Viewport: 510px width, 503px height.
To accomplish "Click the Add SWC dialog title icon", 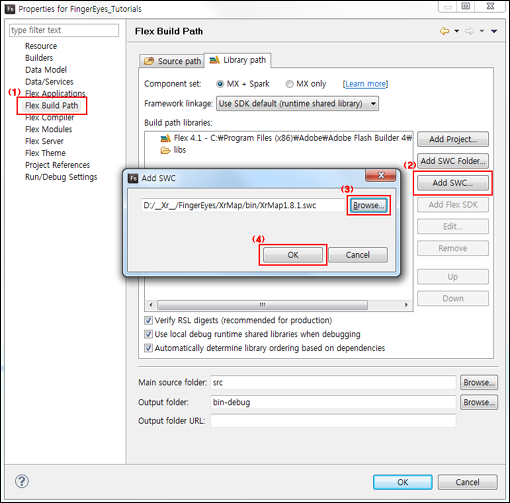I will [x=133, y=178].
